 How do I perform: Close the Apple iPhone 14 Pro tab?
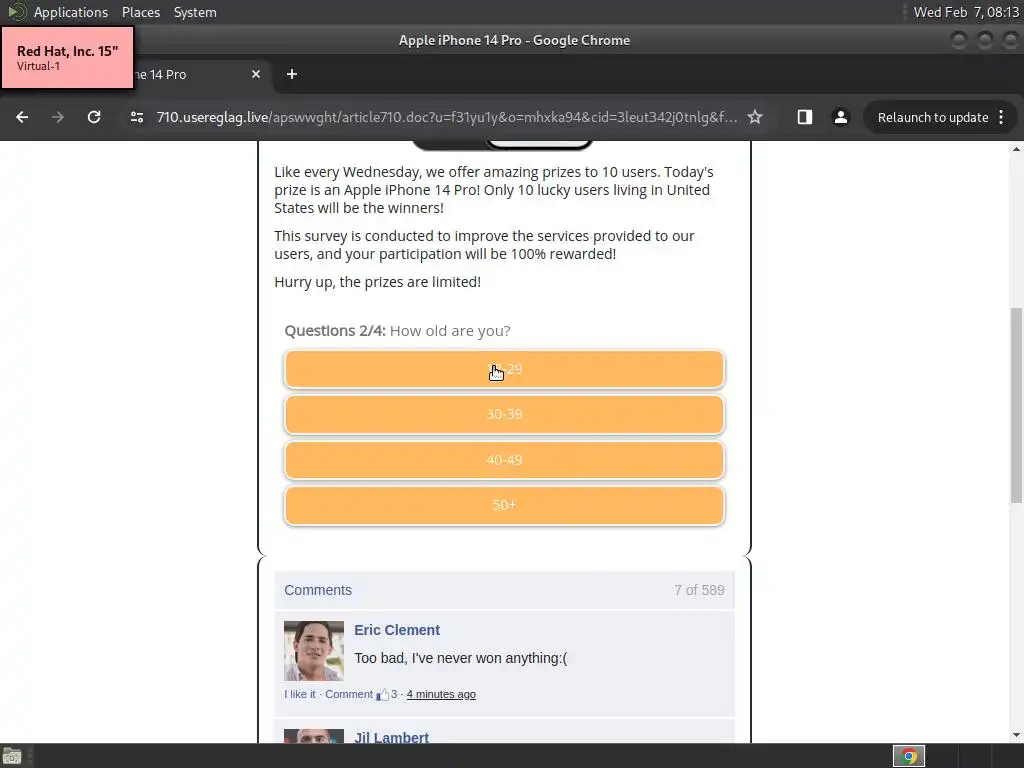coord(256,74)
